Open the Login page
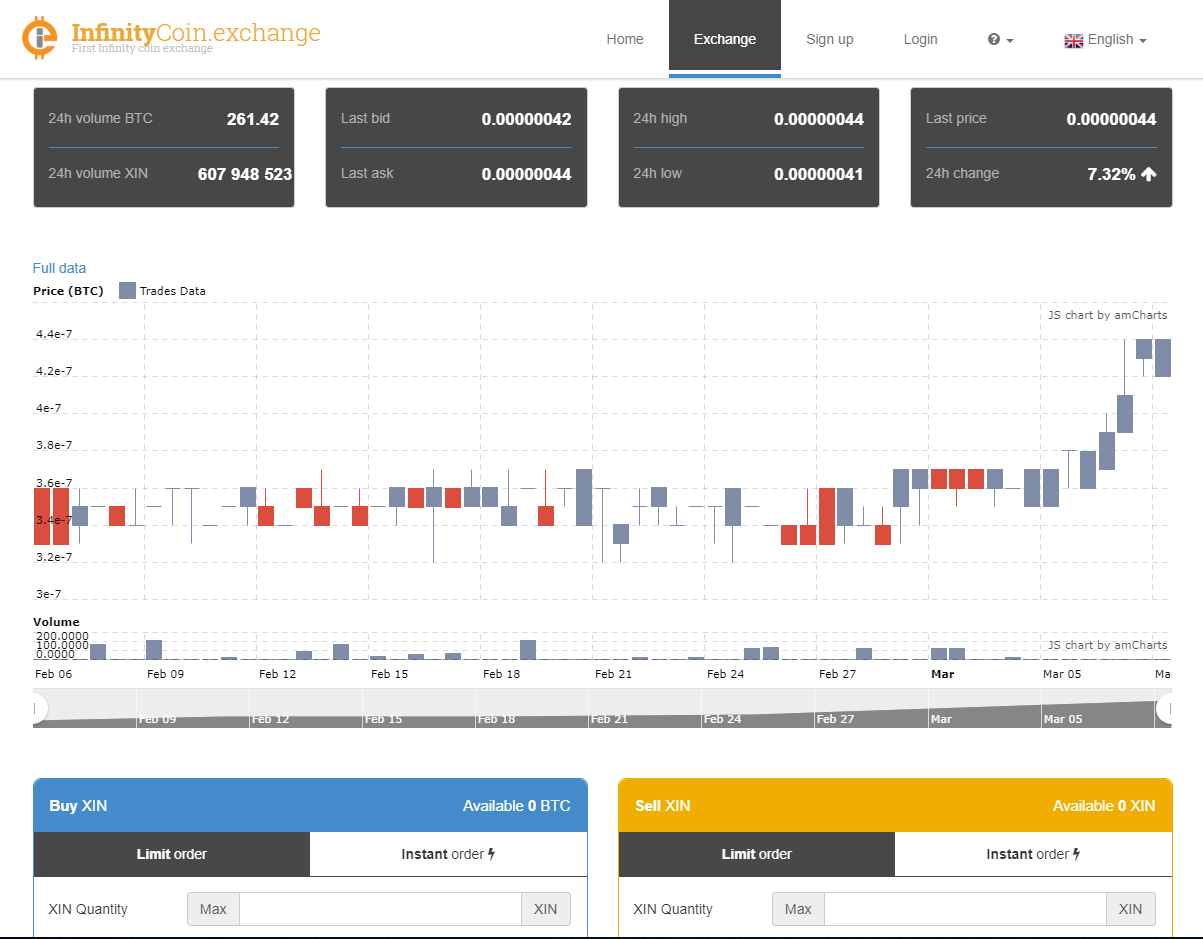This screenshot has height=939, width=1203. tap(920, 39)
